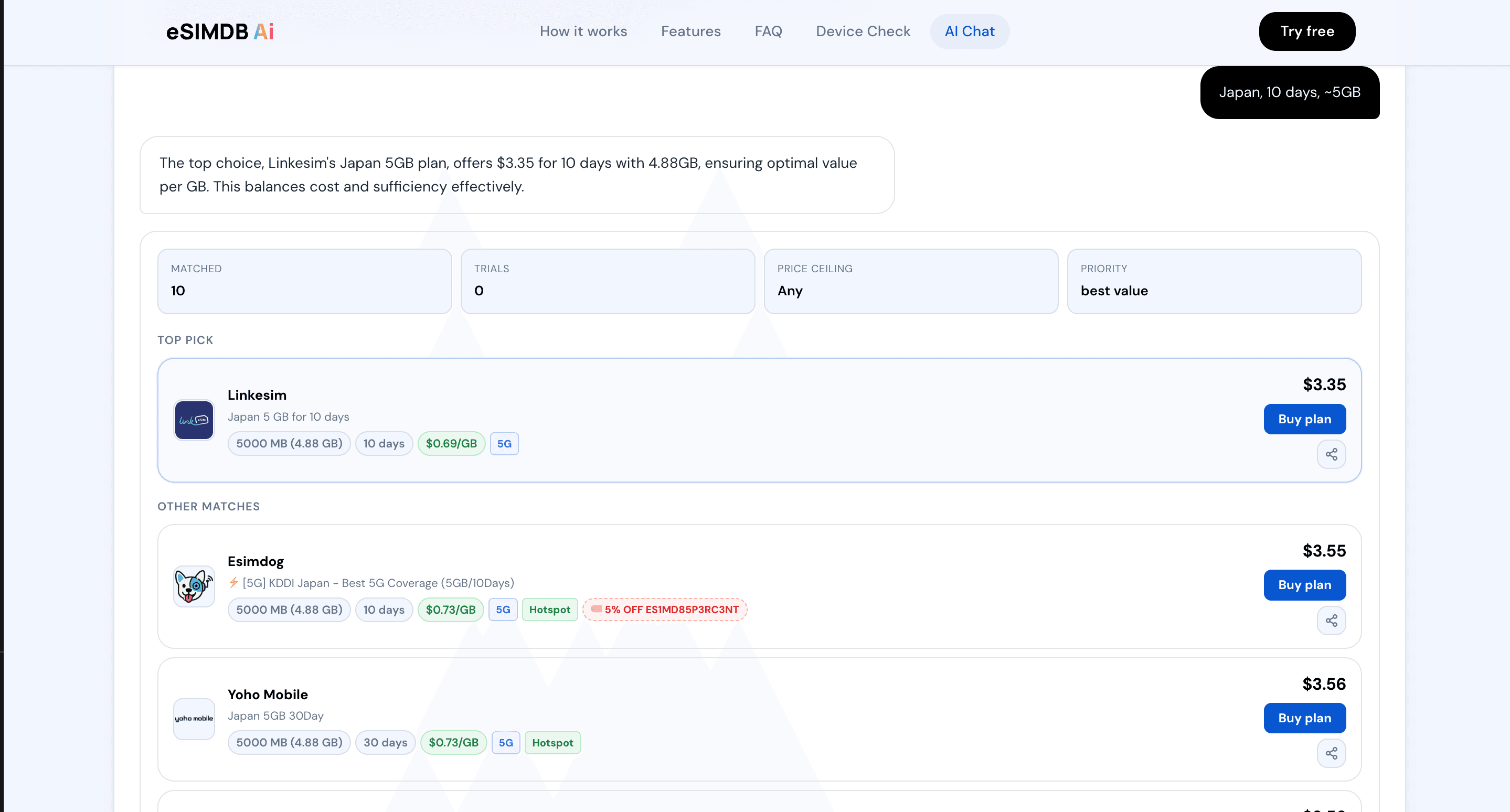
Task: Click the 5% OFF ES1MD85P3RC3NT coupon badge
Action: pyautogui.click(x=664, y=610)
